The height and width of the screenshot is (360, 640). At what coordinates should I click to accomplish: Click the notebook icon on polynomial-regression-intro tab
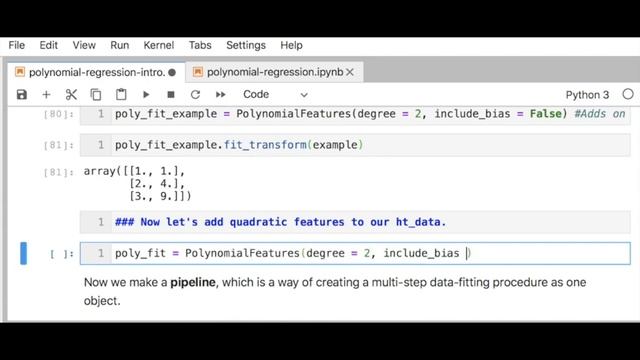[x=20, y=72]
